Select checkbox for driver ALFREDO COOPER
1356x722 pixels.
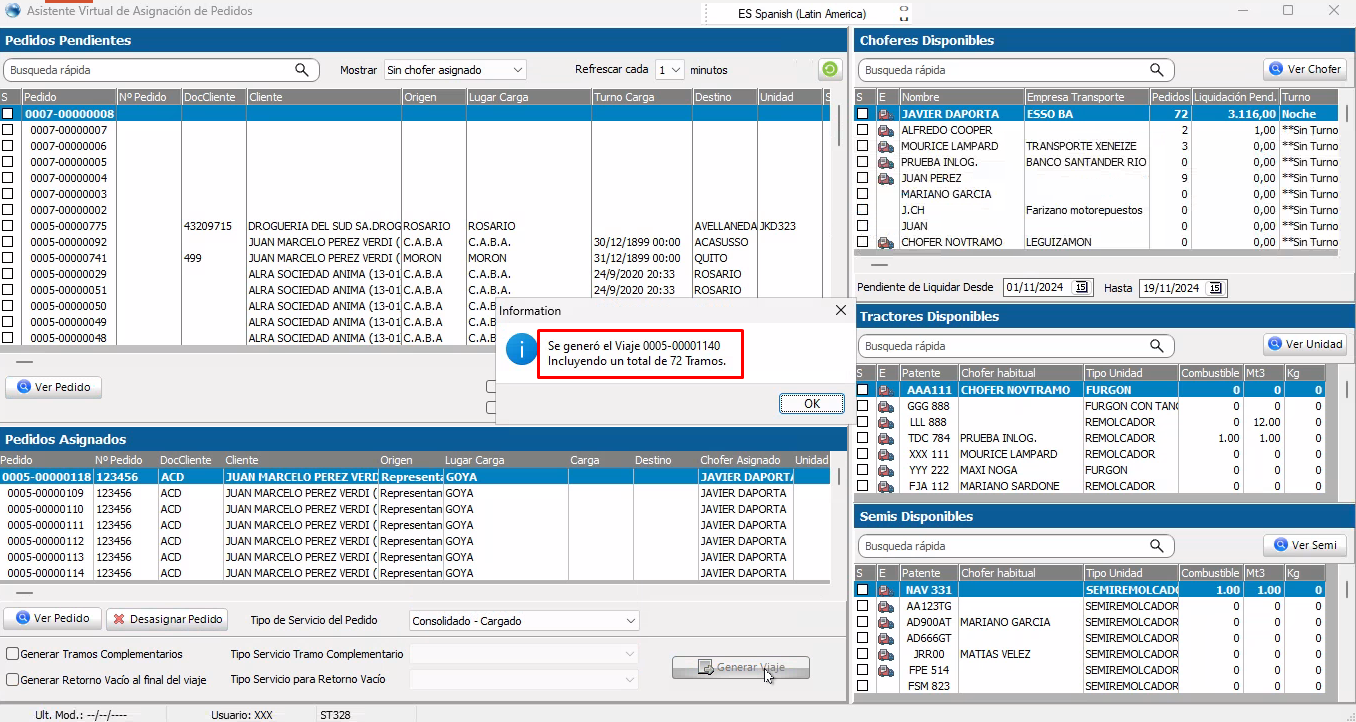tap(862, 130)
